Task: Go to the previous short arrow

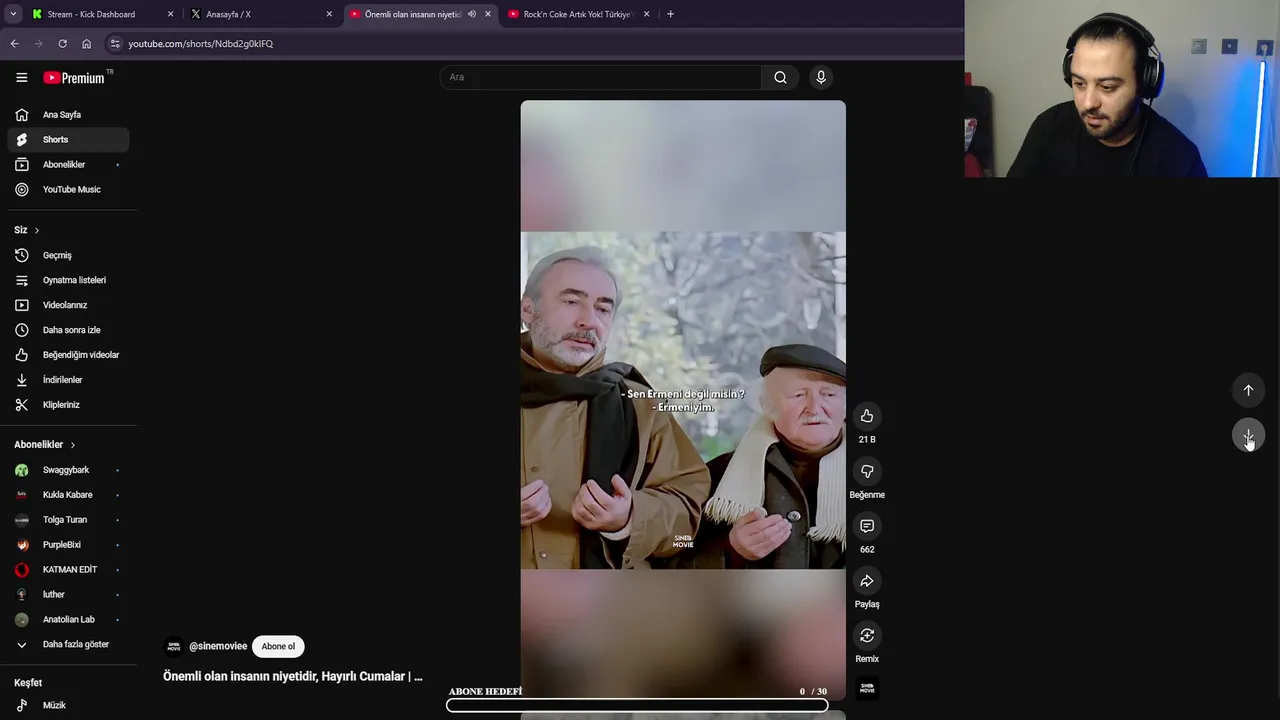Action: point(1248,390)
